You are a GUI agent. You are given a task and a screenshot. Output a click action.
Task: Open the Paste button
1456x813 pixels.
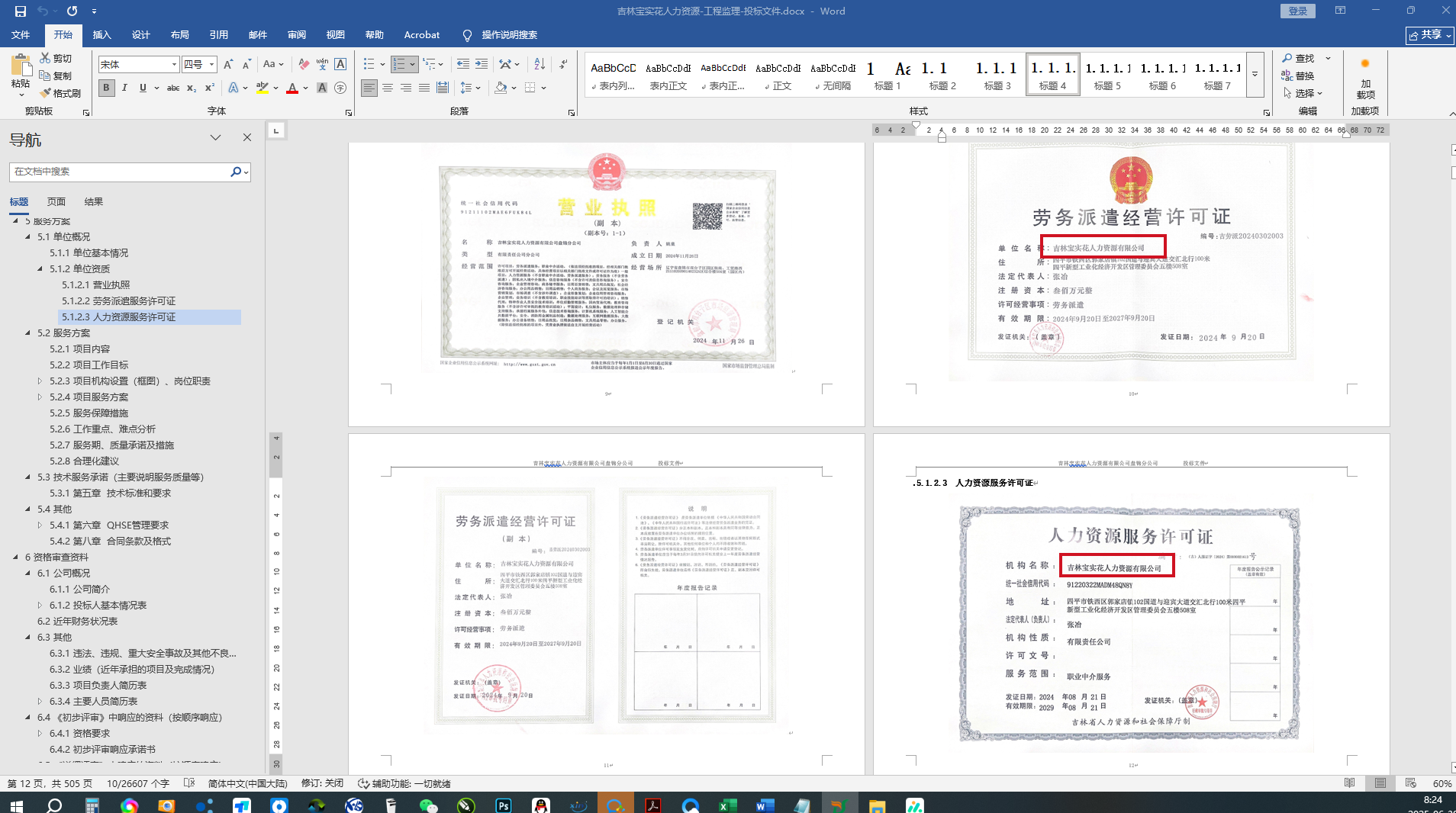point(21,75)
